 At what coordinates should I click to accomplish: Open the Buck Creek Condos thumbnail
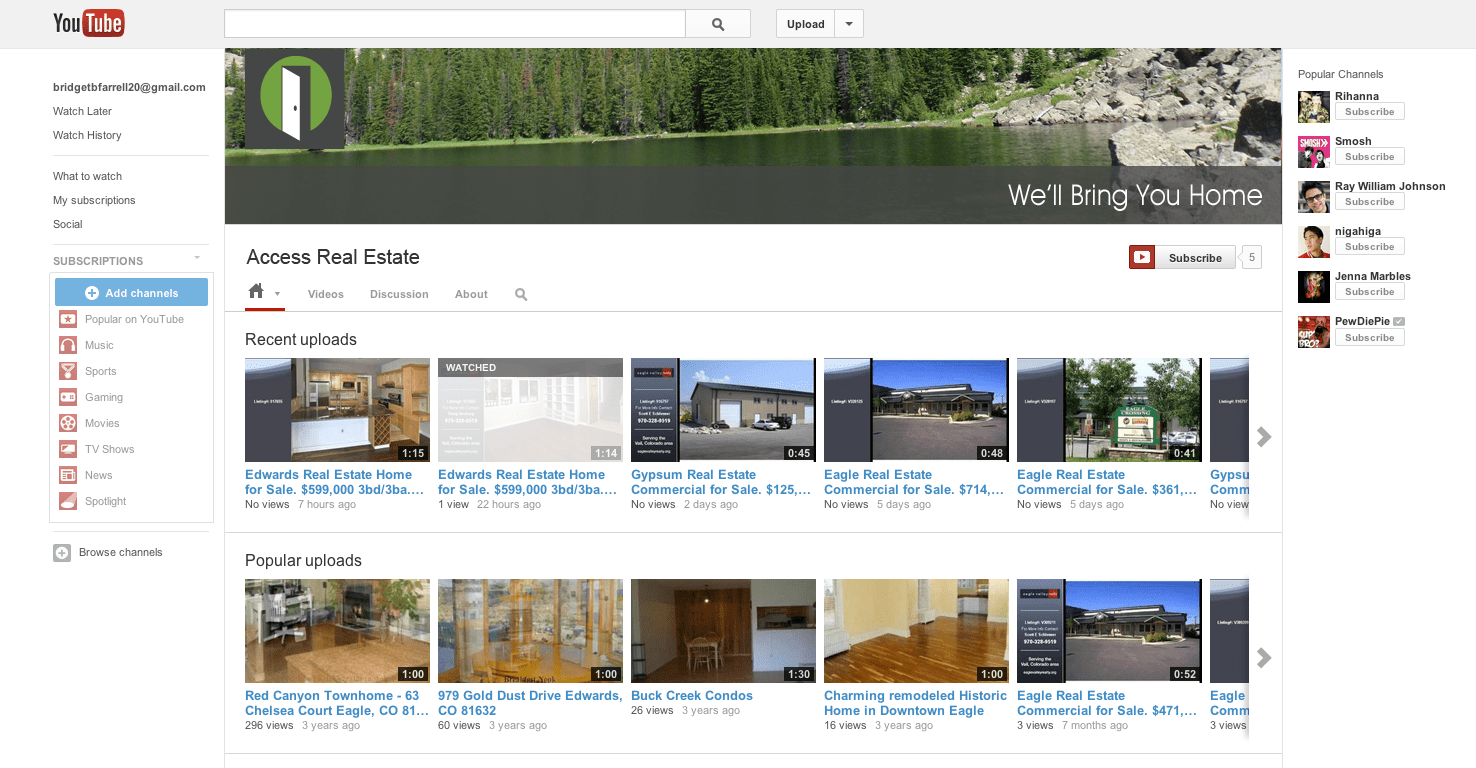pos(723,631)
